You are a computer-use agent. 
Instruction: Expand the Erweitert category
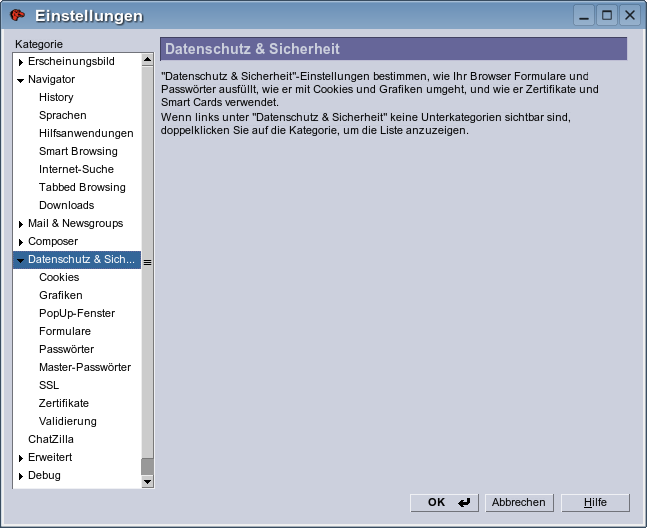pos(21,458)
